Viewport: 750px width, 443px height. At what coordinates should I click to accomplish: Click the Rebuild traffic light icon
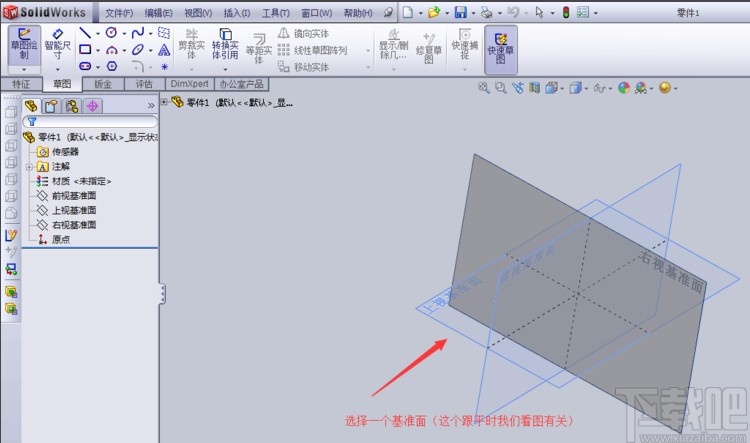566,12
